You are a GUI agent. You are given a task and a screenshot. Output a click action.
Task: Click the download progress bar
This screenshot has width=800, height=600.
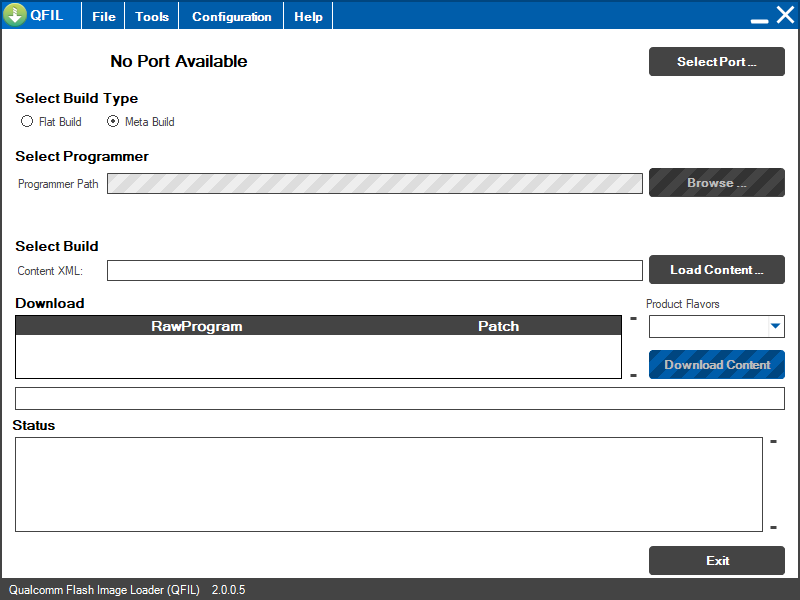tap(399, 398)
